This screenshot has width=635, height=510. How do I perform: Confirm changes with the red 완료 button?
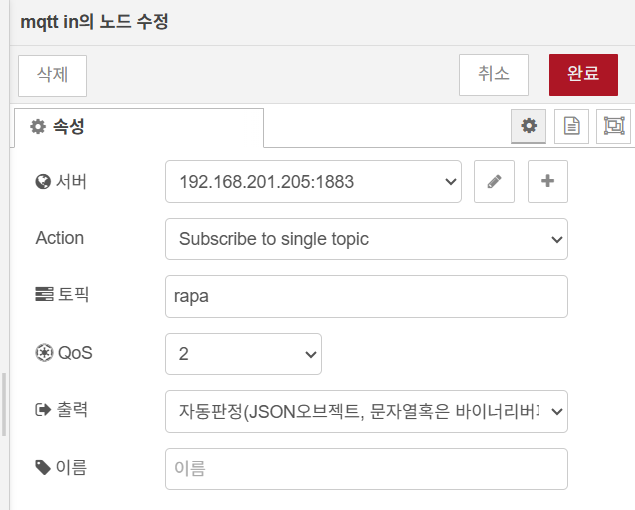pyautogui.click(x=583, y=74)
